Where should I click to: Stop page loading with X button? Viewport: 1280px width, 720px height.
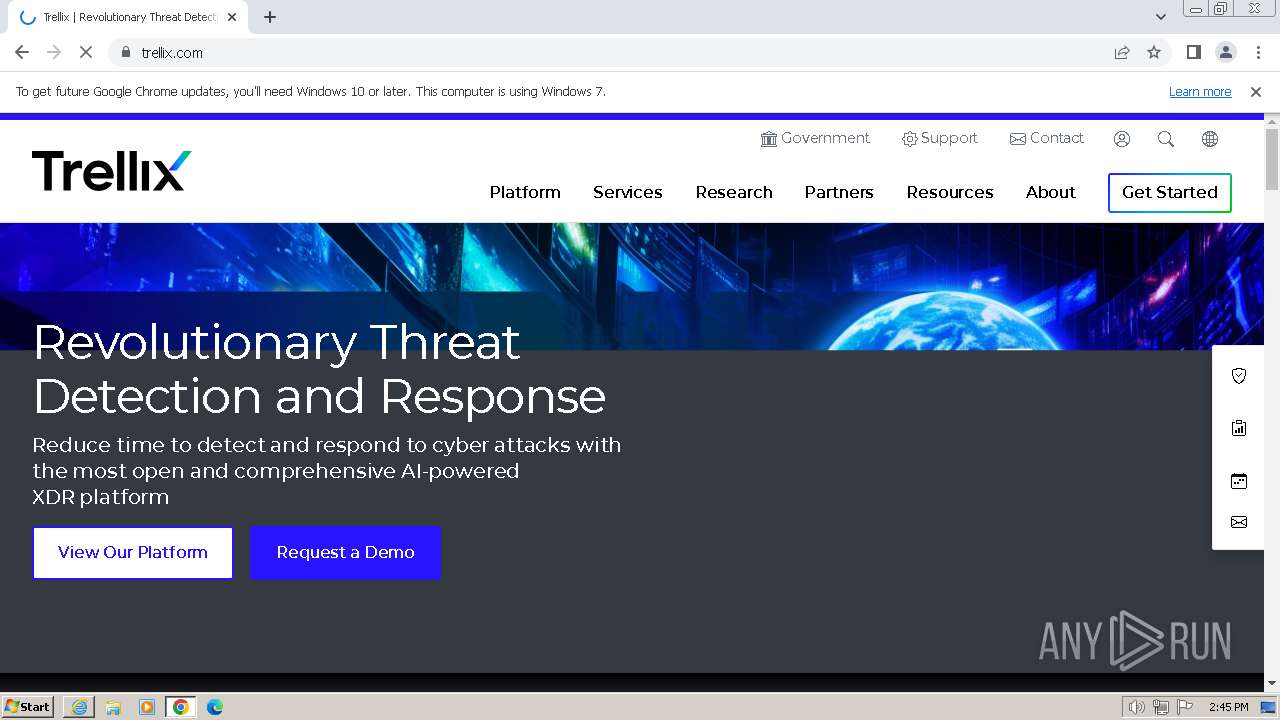pyautogui.click(x=85, y=52)
